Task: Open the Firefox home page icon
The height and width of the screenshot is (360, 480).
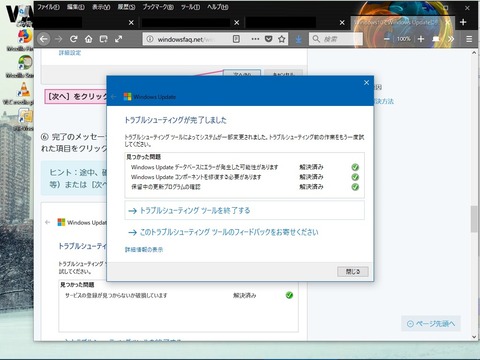Action: point(88,39)
